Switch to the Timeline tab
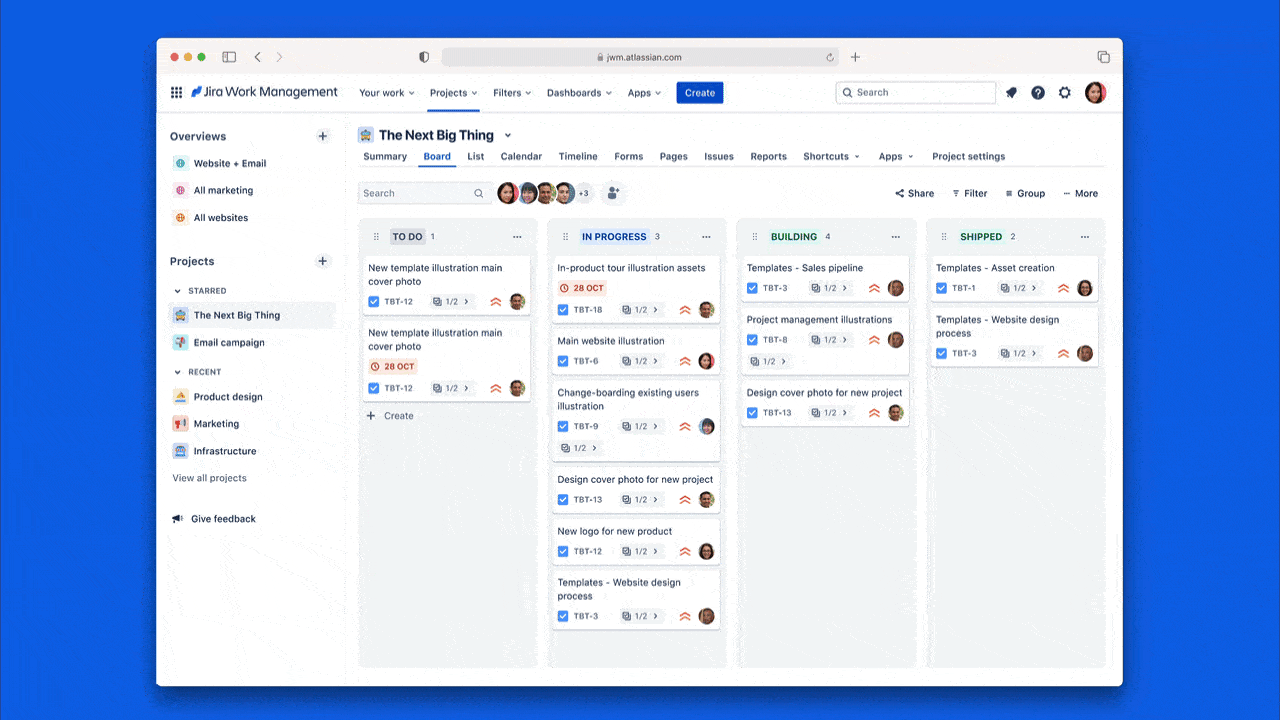The width and height of the screenshot is (1280, 720). click(x=578, y=156)
